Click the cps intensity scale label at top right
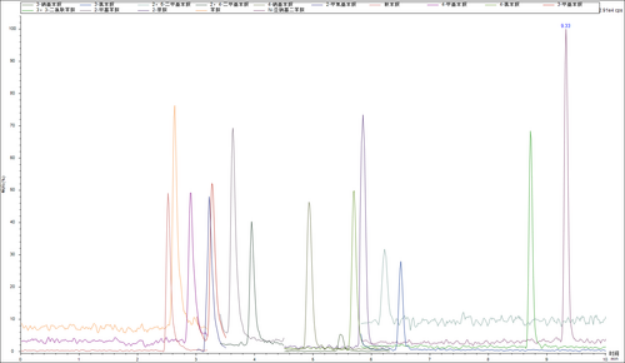This screenshot has height=363, width=625. pyautogui.click(x=611, y=10)
